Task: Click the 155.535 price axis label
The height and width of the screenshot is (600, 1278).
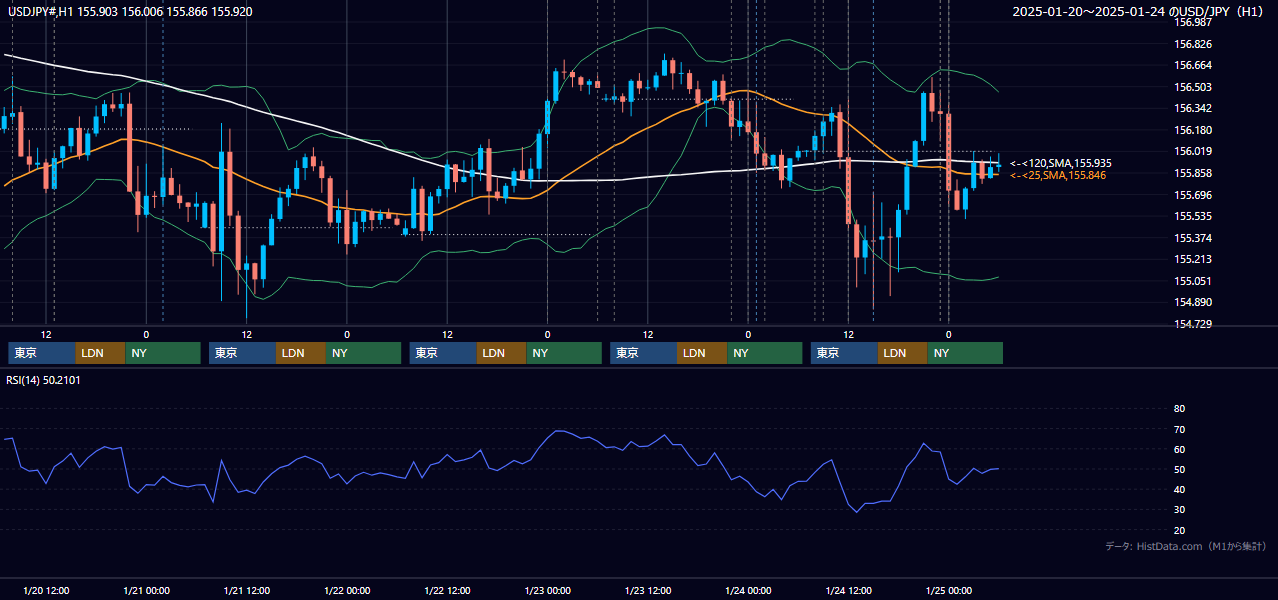Action: [x=1193, y=216]
